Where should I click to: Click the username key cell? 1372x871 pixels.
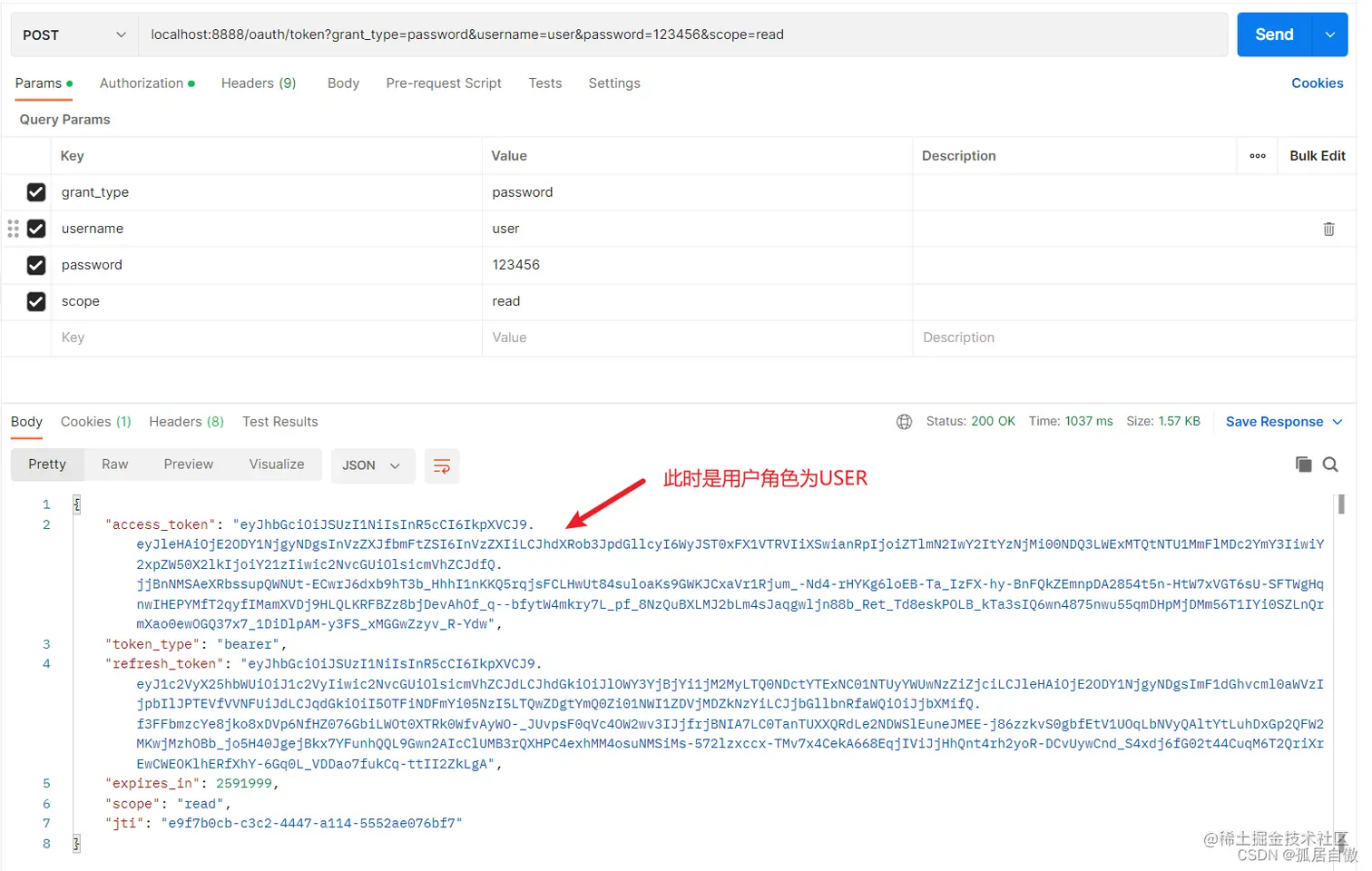tap(267, 229)
